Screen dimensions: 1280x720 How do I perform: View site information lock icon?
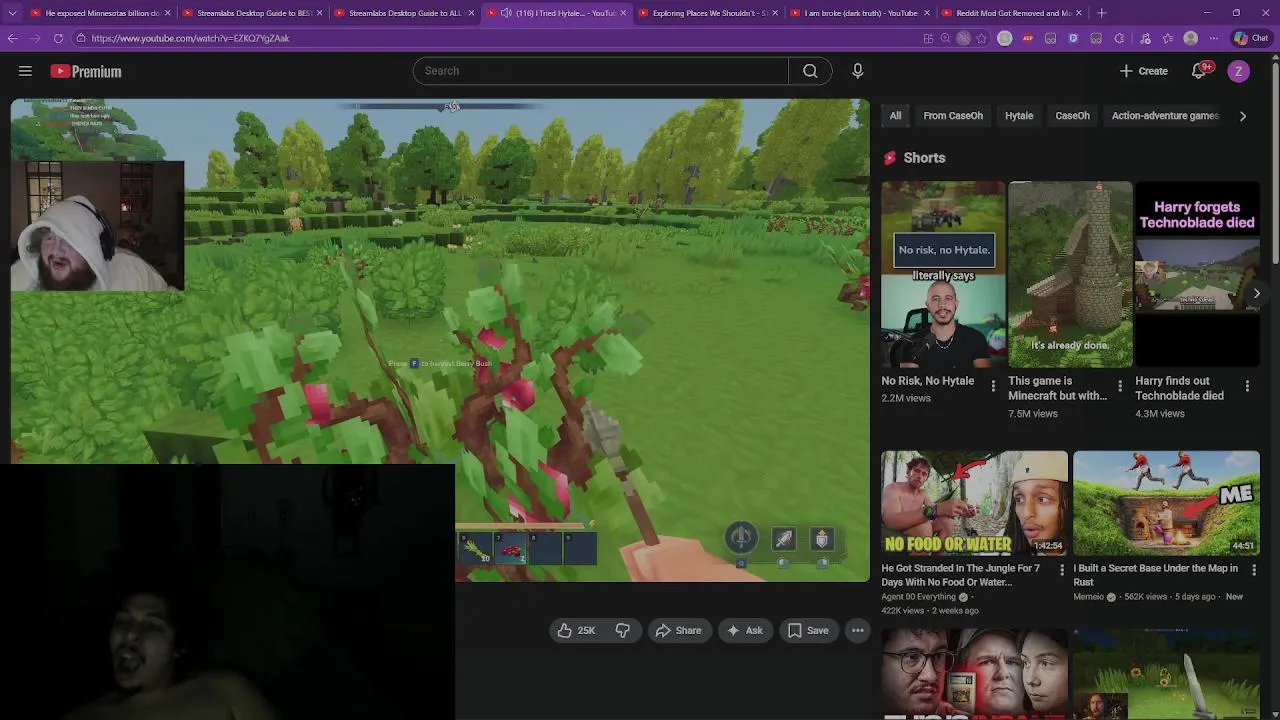click(81, 38)
